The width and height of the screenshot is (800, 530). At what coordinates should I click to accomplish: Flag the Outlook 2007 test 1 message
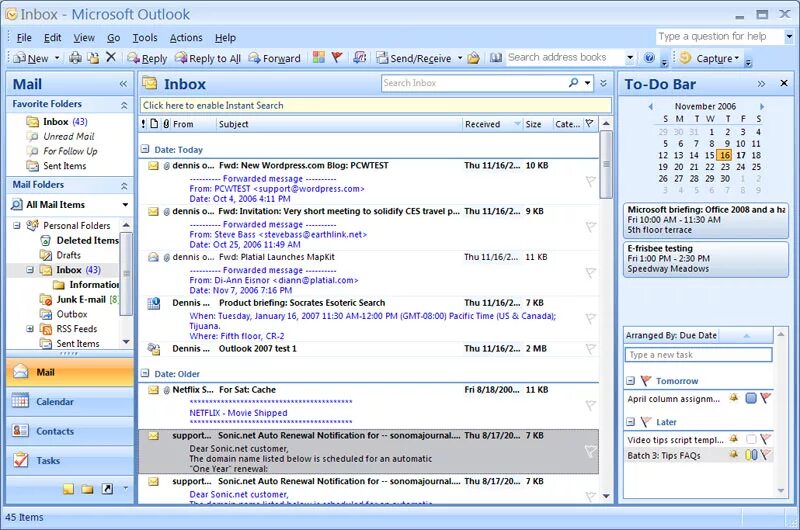(x=591, y=349)
